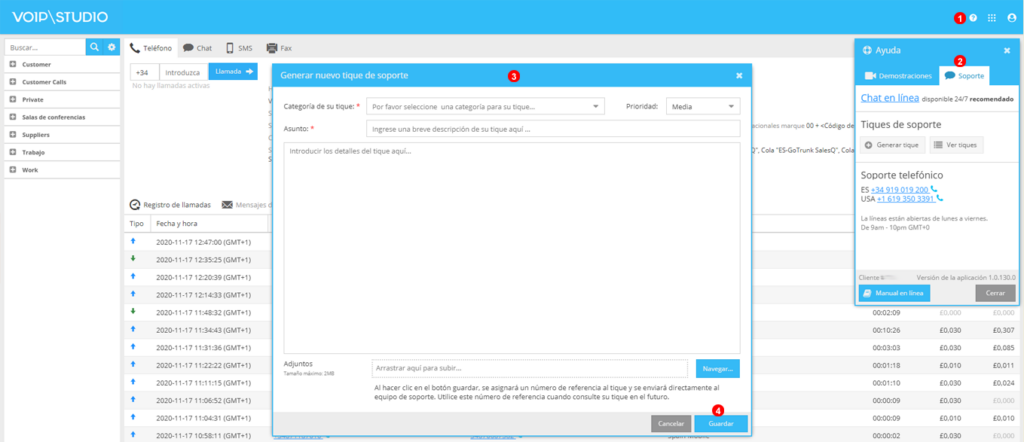The image size is (1024, 442).
Task: Expand the Customer contact group
Action: pos(13,65)
